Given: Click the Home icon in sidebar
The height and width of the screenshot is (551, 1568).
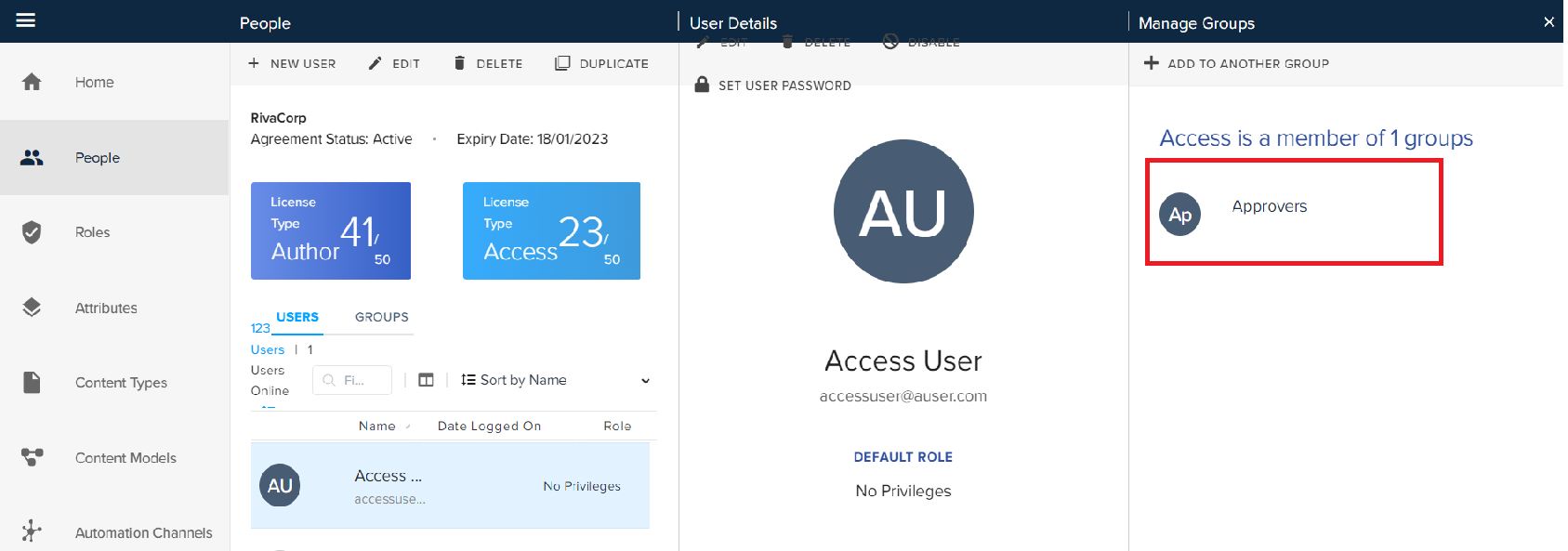Looking at the screenshot, I should [x=32, y=82].
